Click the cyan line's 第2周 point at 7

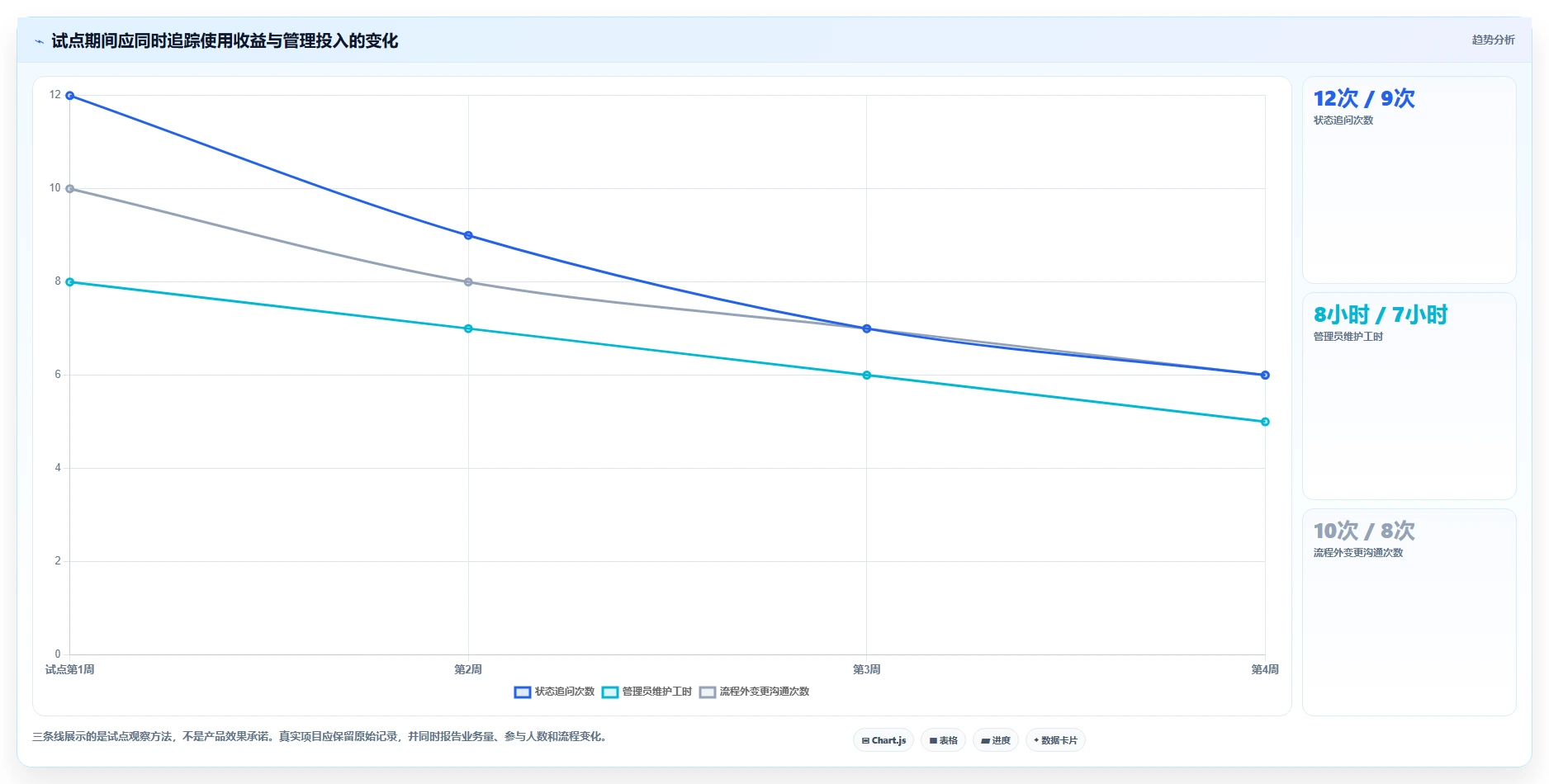tap(468, 328)
